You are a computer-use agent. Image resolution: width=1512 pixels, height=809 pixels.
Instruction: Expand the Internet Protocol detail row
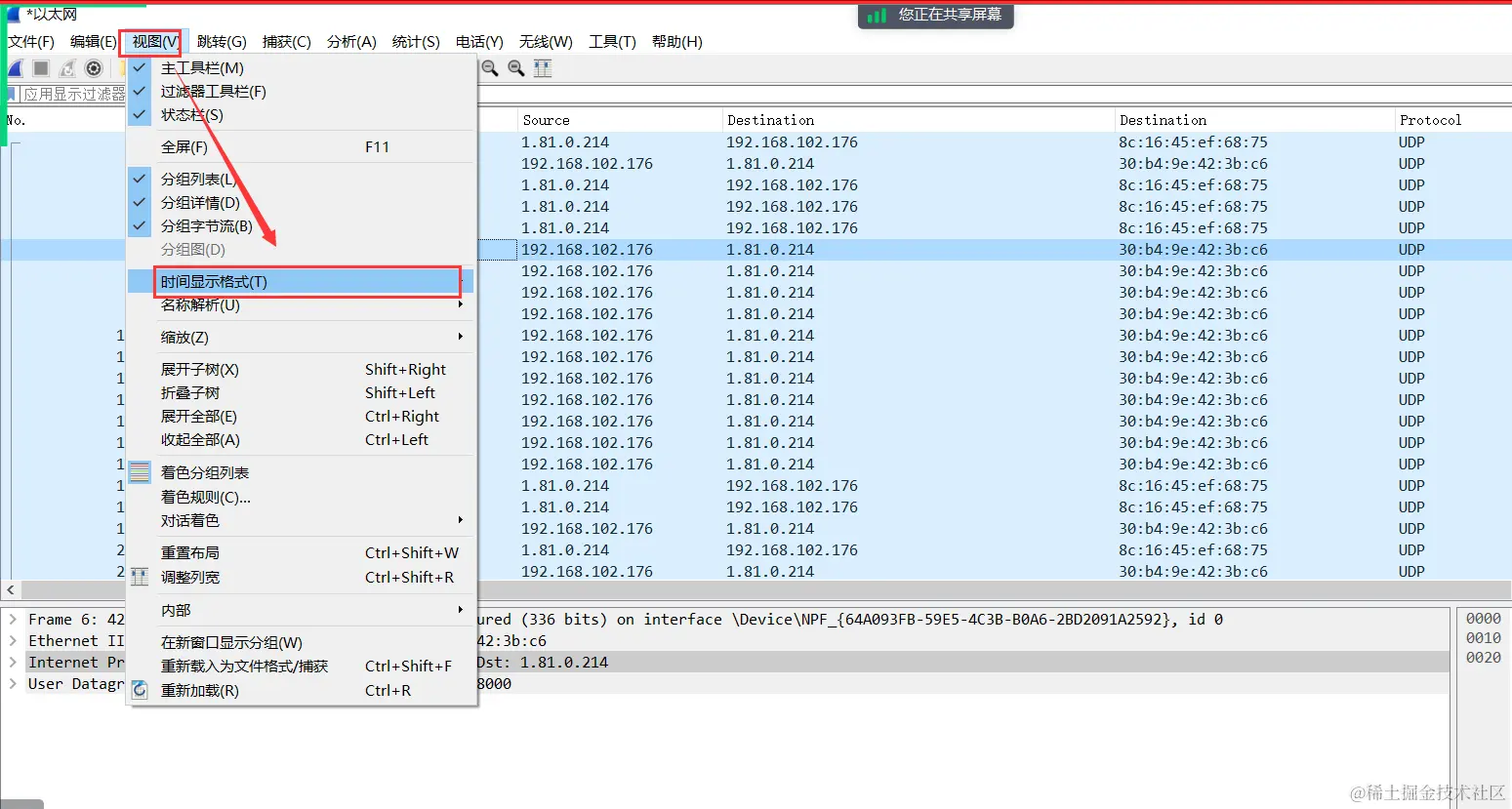click(13, 663)
